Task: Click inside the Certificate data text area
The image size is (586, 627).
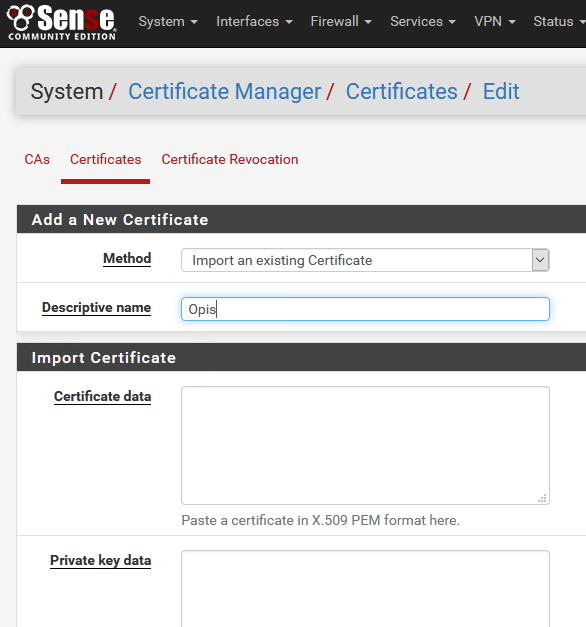Action: [365, 445]
